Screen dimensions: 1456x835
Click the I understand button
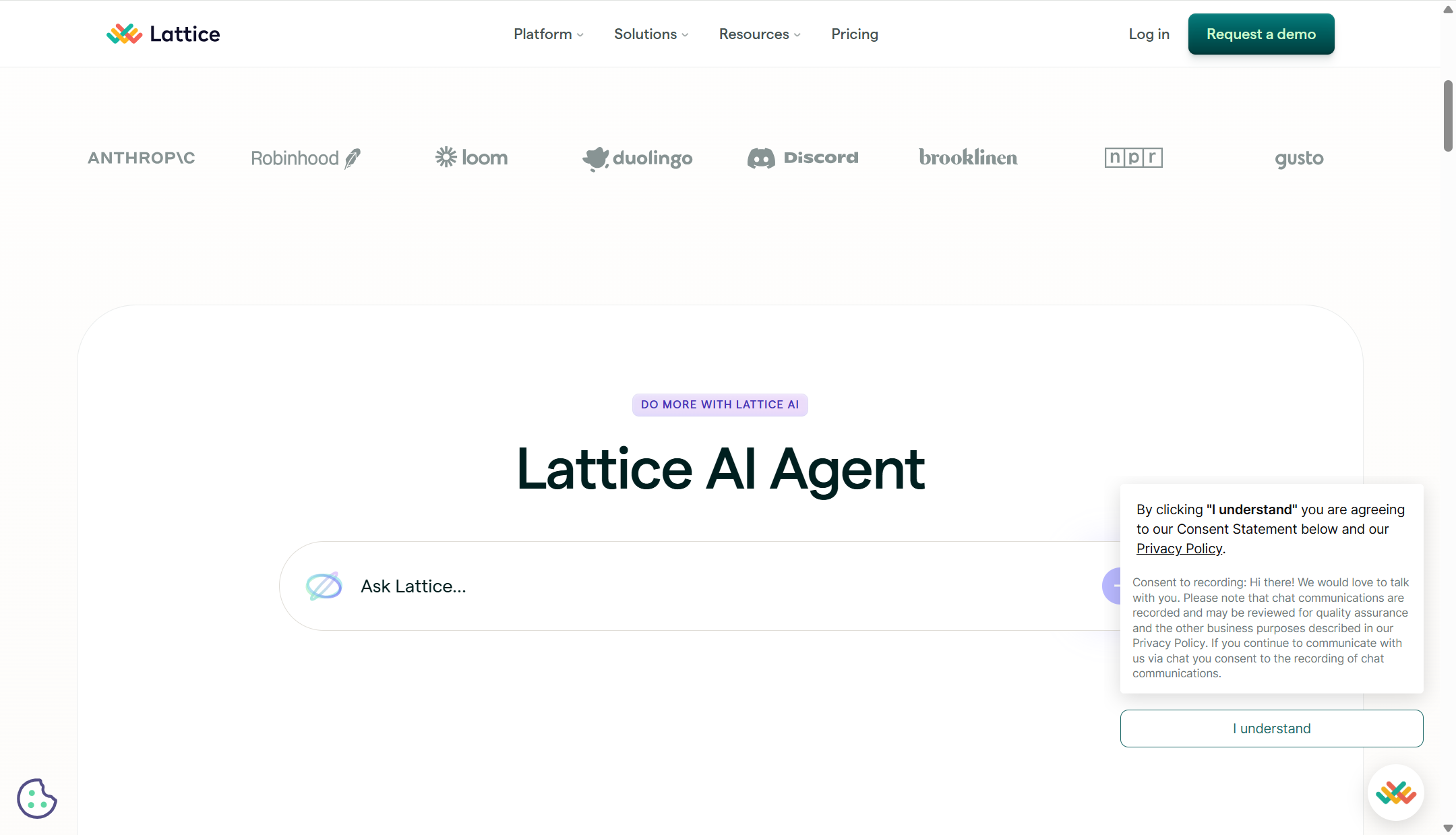1271,729
